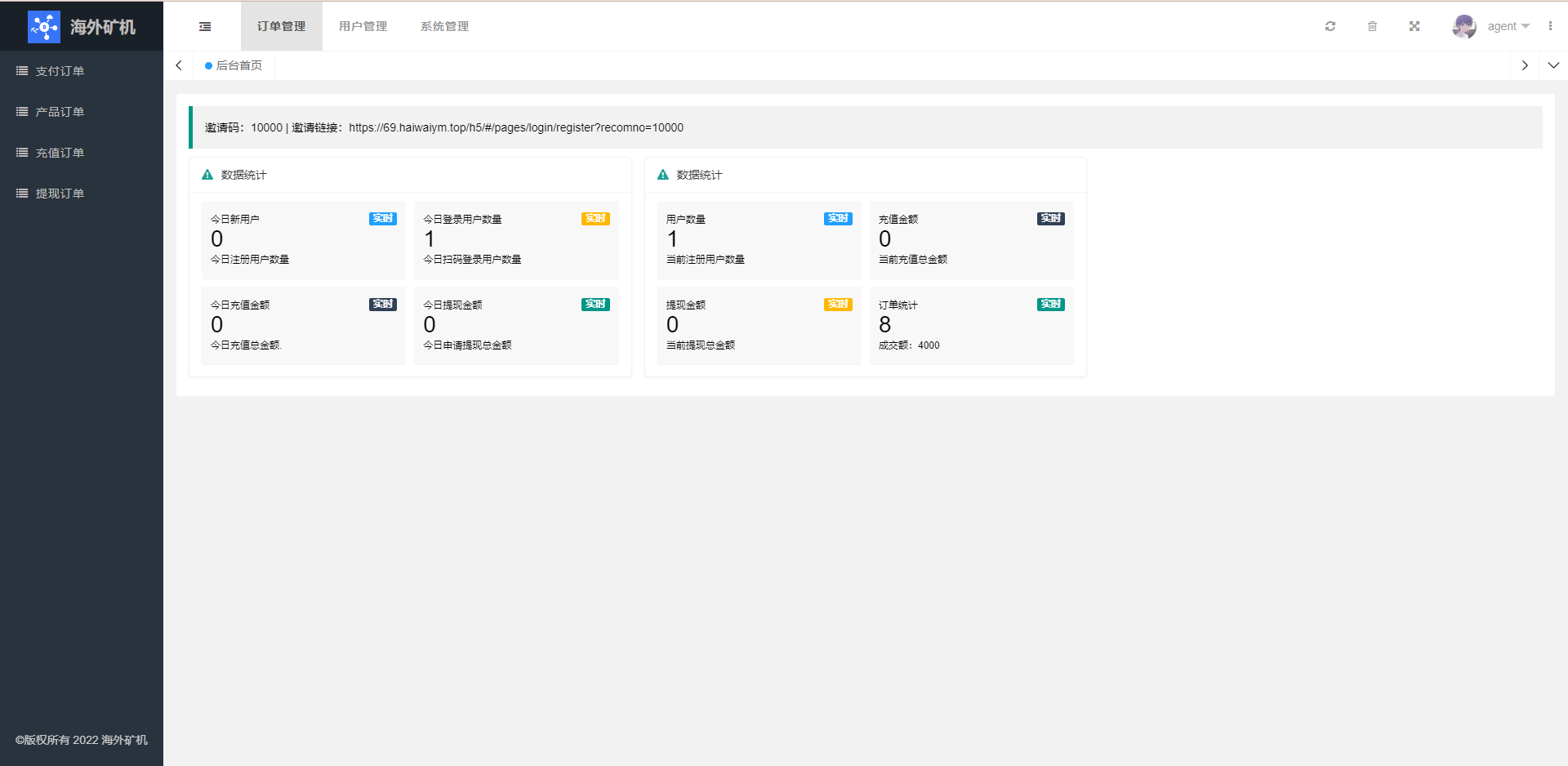Go to 充值订单 in the sidebar

pos(60,153)
